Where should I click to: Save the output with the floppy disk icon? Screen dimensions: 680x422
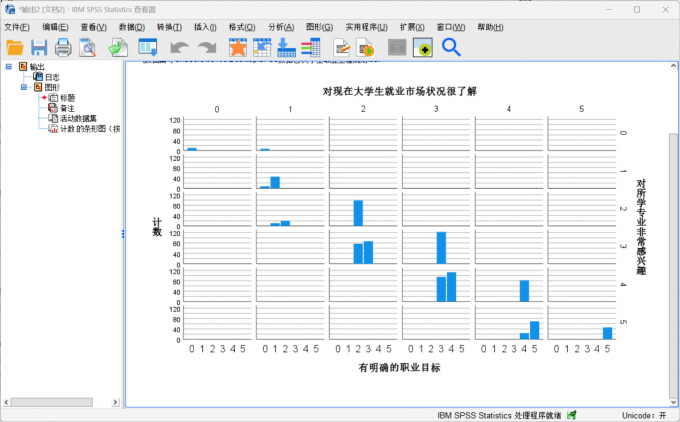pyautogui.click(x=39, y=47)
